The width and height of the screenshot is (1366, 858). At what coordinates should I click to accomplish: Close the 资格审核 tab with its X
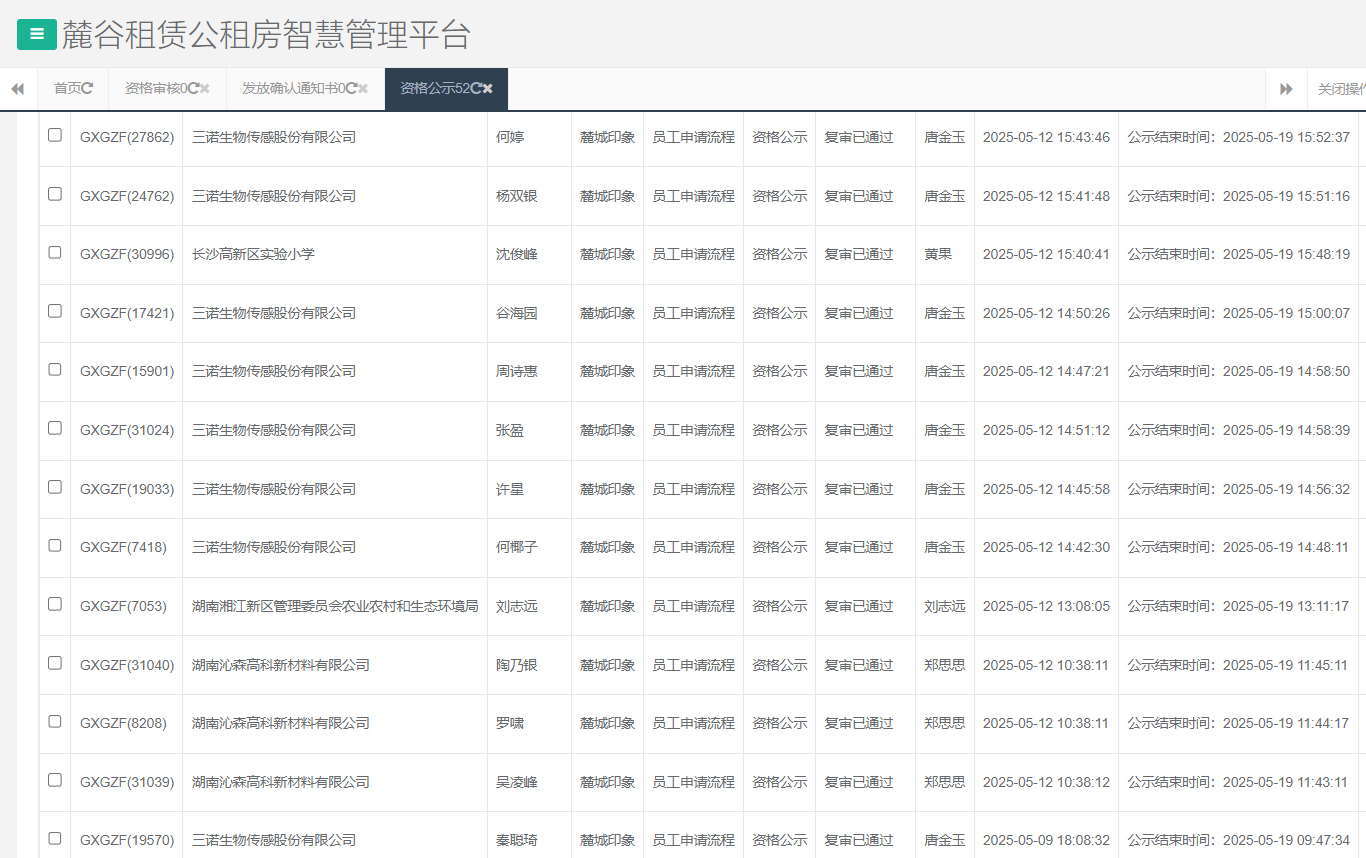205,89
